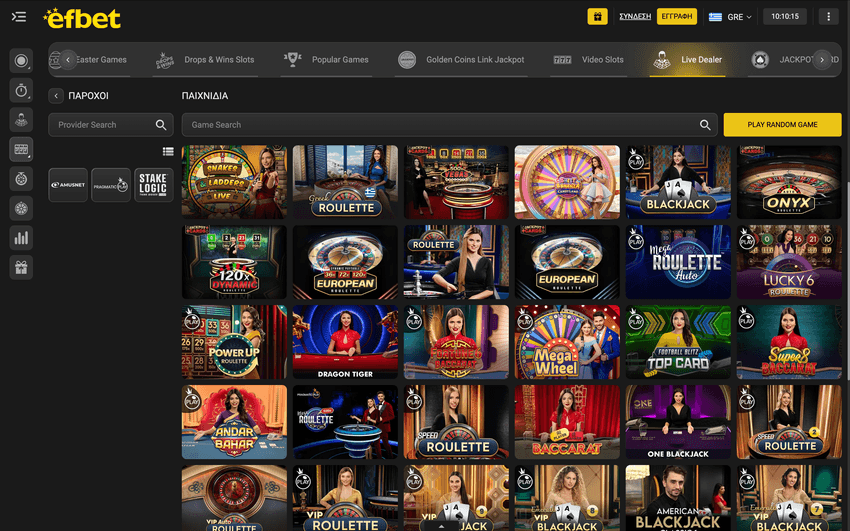850x531 pixels.
Task: Open Power Up Roulette game
Action: tap(234, 342)
